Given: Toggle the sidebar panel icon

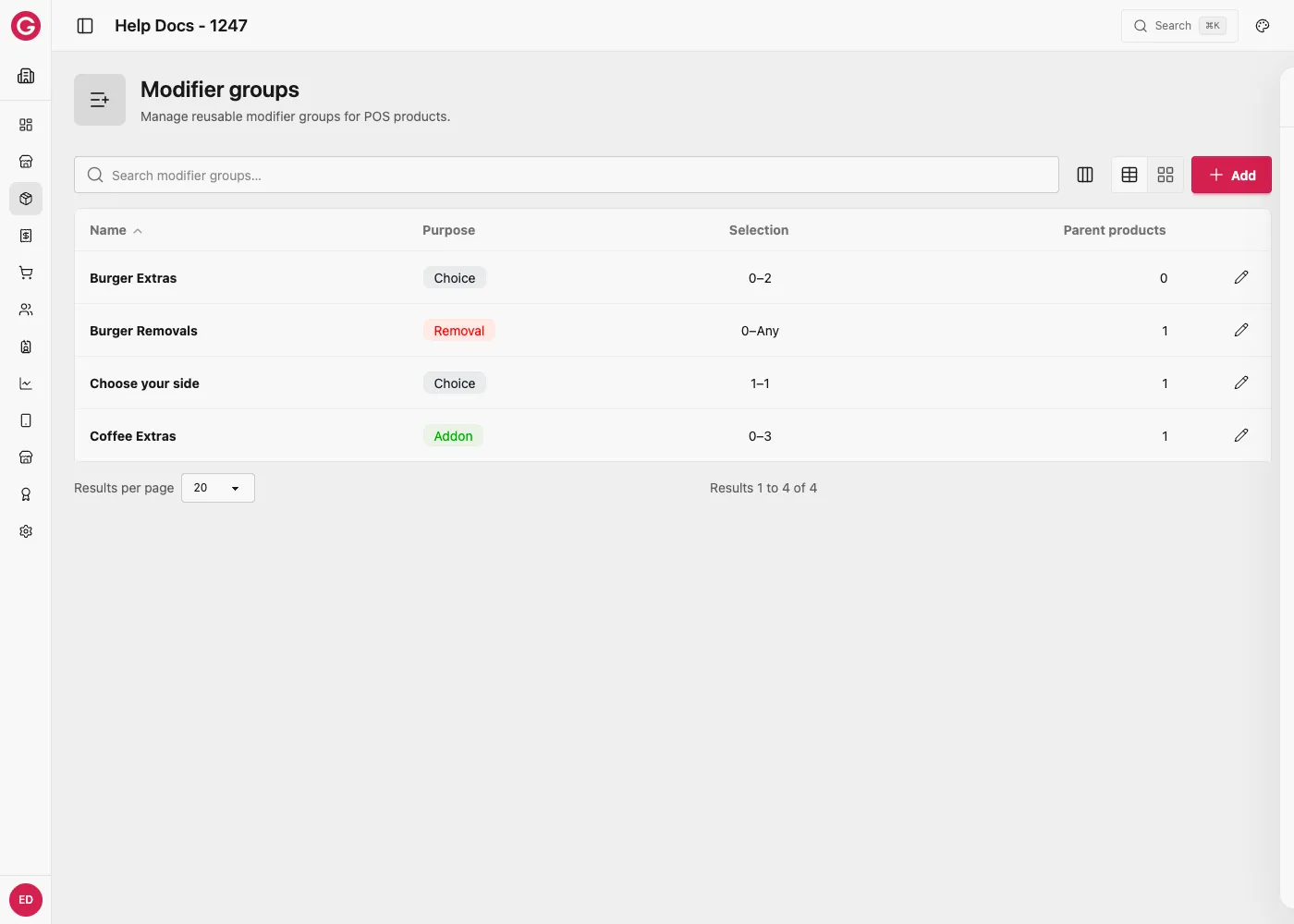Looking at the screenshot, I should click(85, 26).
